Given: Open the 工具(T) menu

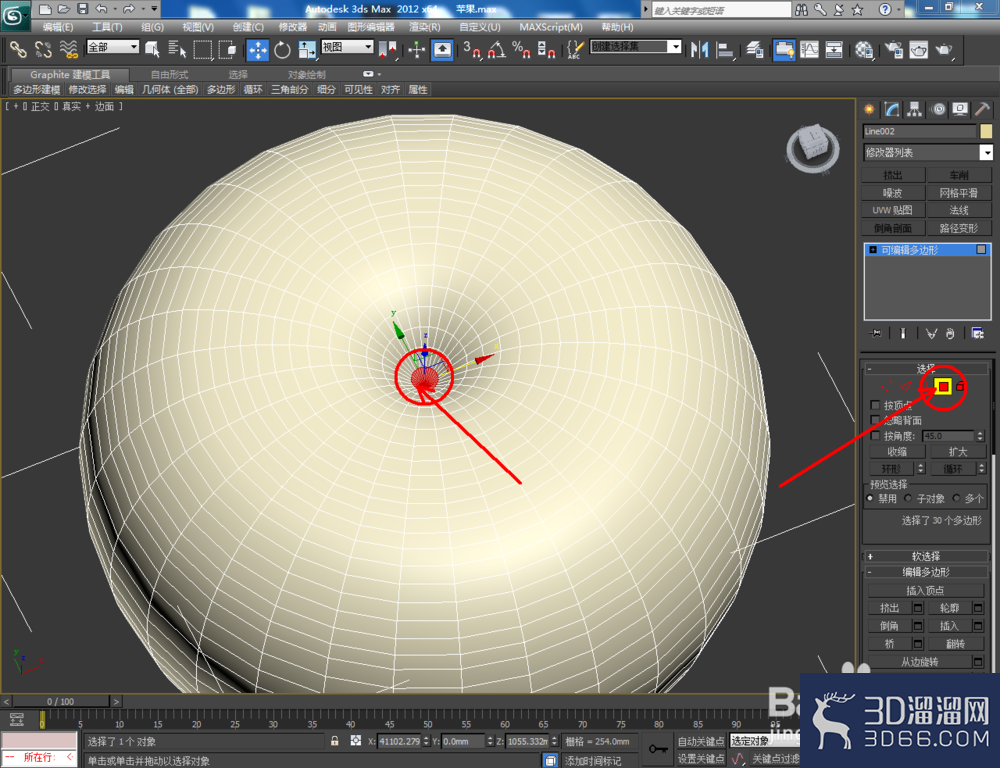Looking at the screenshot, I should tap(107, 27).
